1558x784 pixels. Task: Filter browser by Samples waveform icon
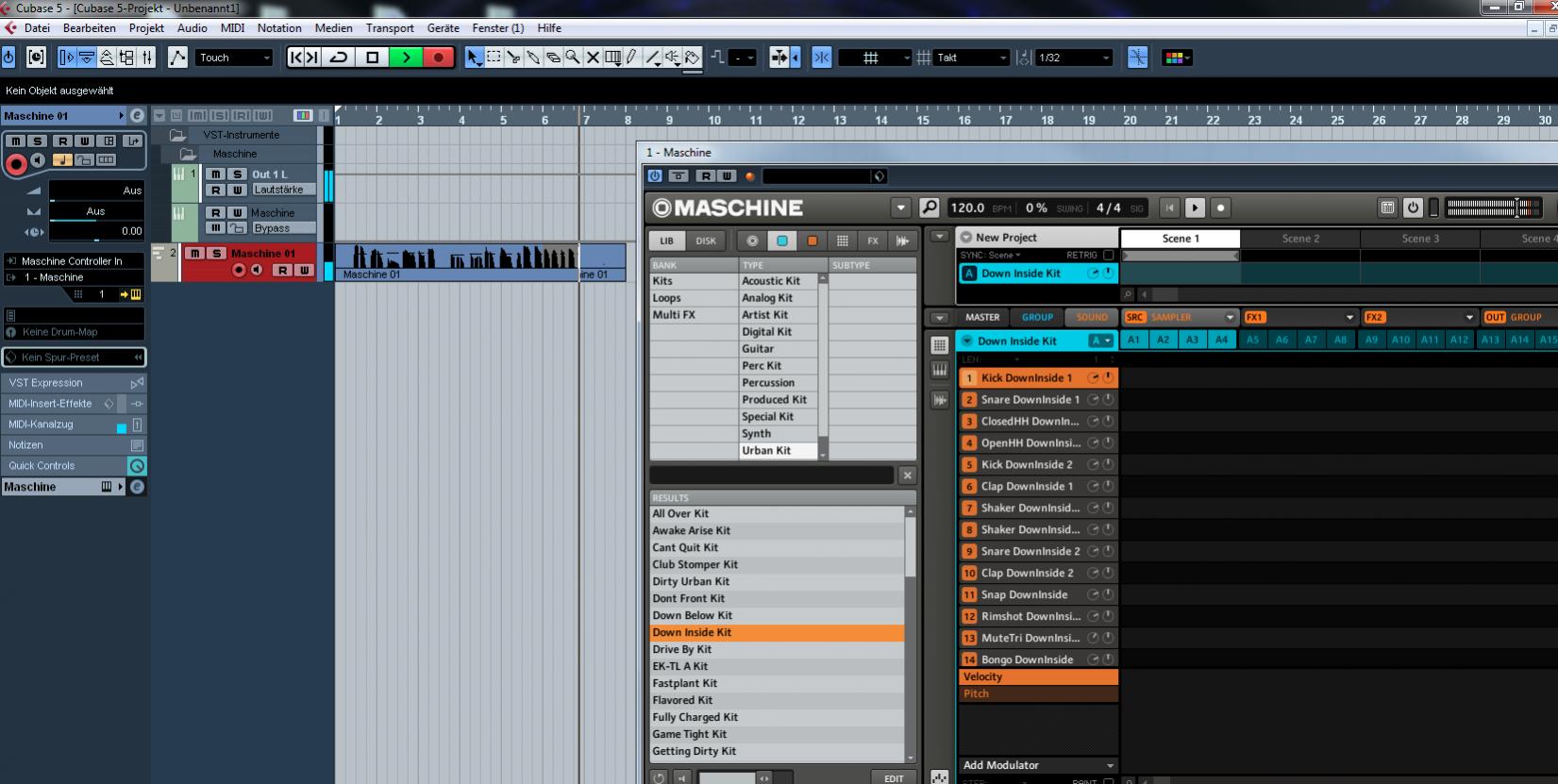click(903, 241)
